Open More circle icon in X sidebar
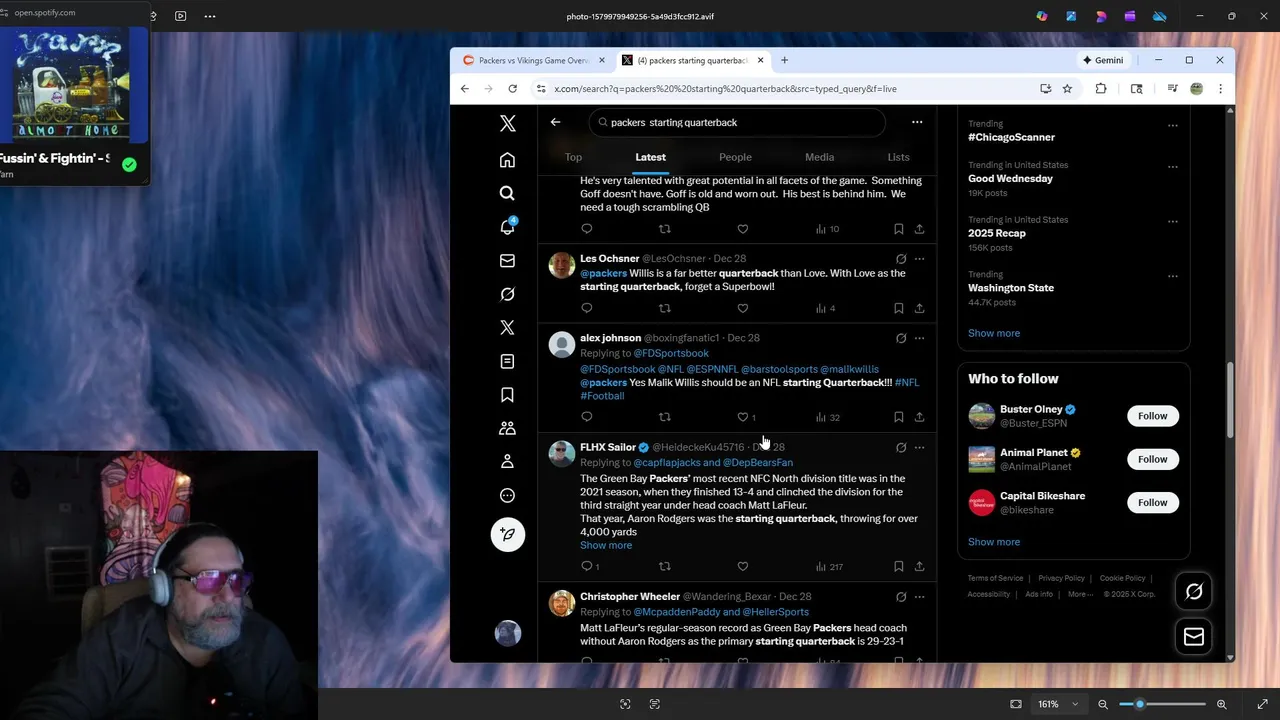Image resolution: width=1280 pixels, height=720 pixels. pos(507,496)
